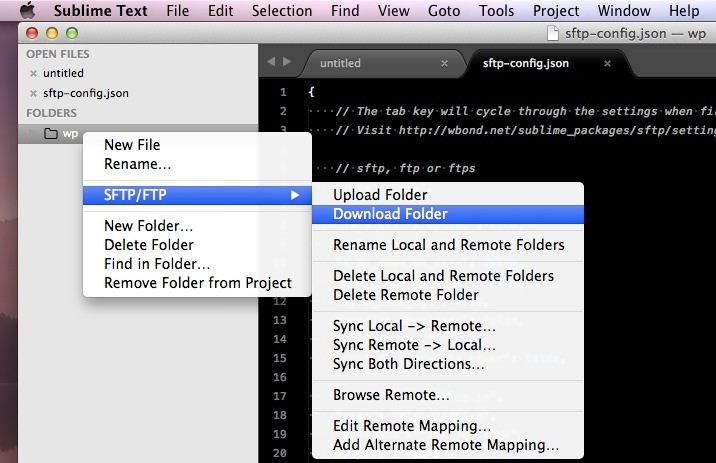Click the comment '// sftp, ftp or ftps'

[405, 168]
